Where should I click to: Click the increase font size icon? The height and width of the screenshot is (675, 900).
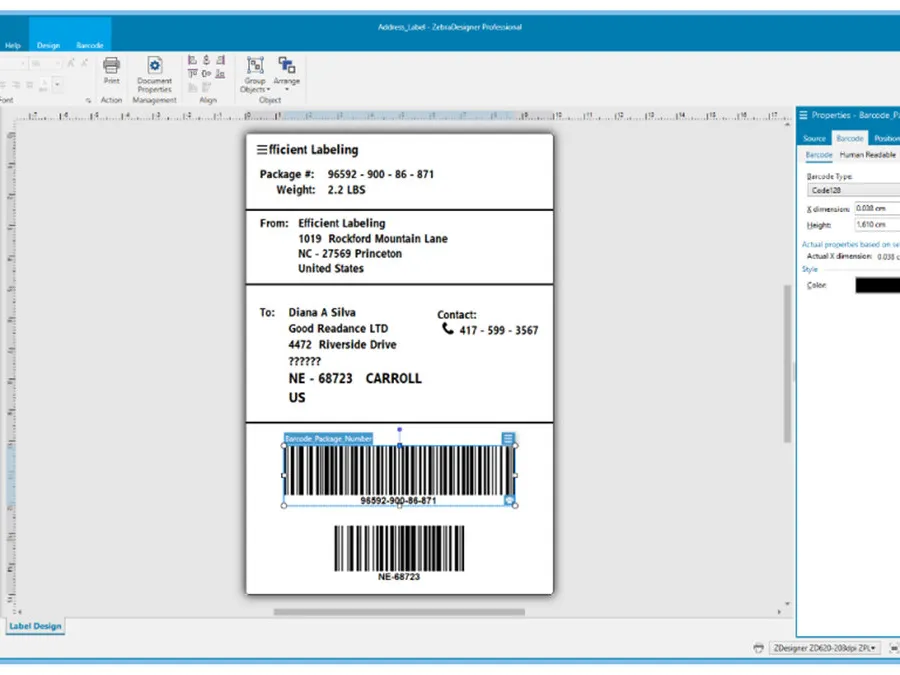[71, 64]
